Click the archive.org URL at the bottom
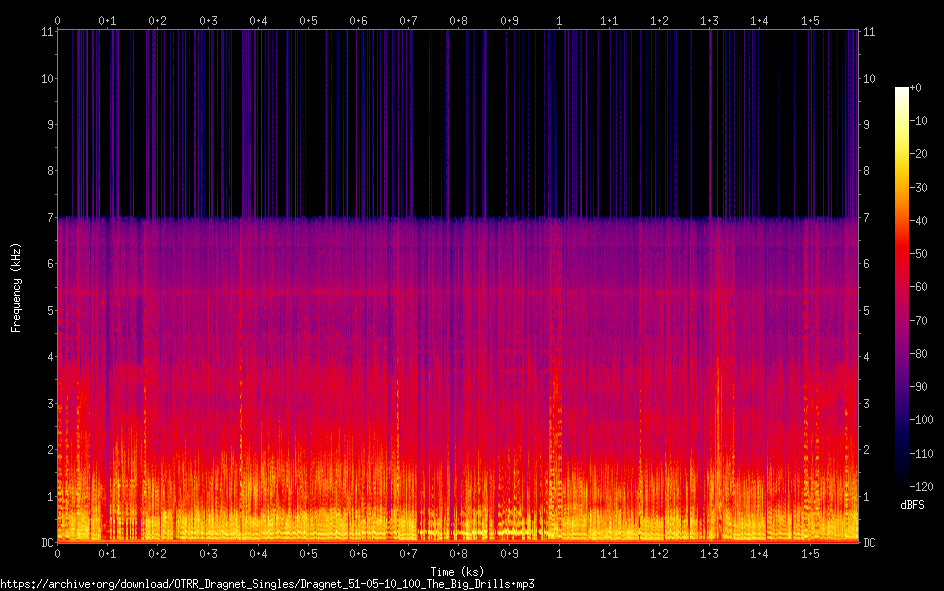 pos(268,583)
